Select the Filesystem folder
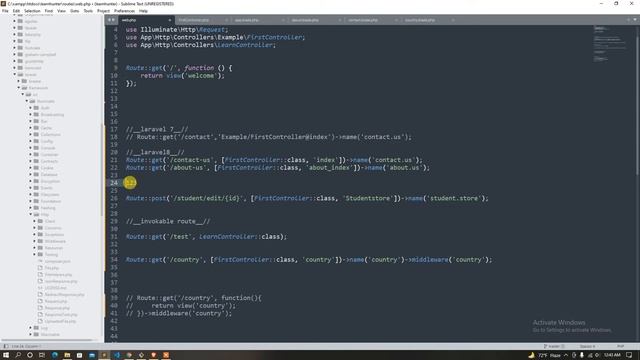This screenshot has width=640, height=360. [50, 195]
